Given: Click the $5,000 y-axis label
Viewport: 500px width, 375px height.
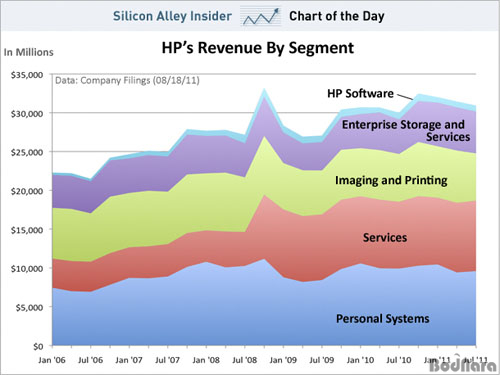Looking at the screenshot, I should click(29, 307).
